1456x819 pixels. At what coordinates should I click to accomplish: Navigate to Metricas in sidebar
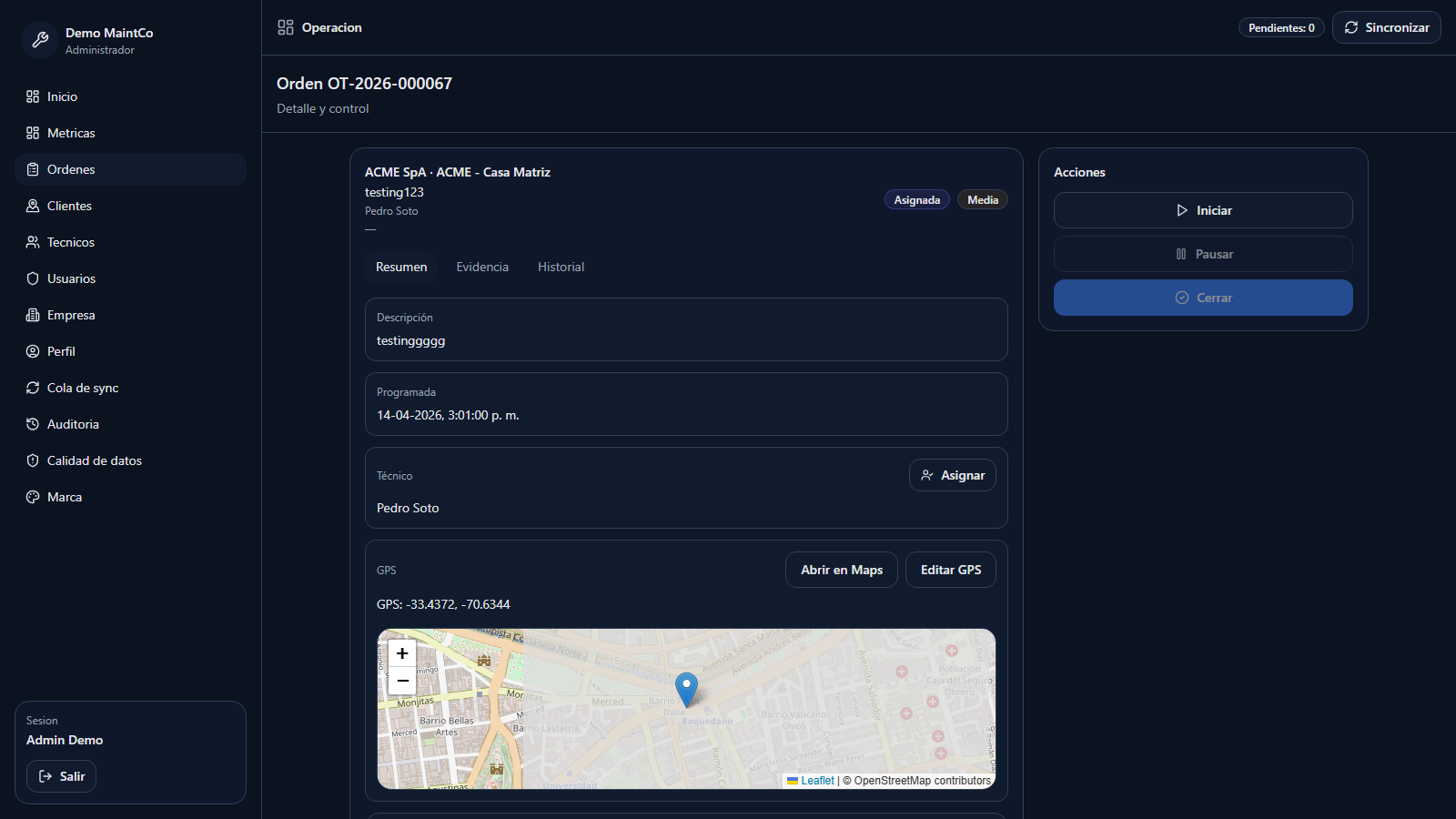pos(71,133)
